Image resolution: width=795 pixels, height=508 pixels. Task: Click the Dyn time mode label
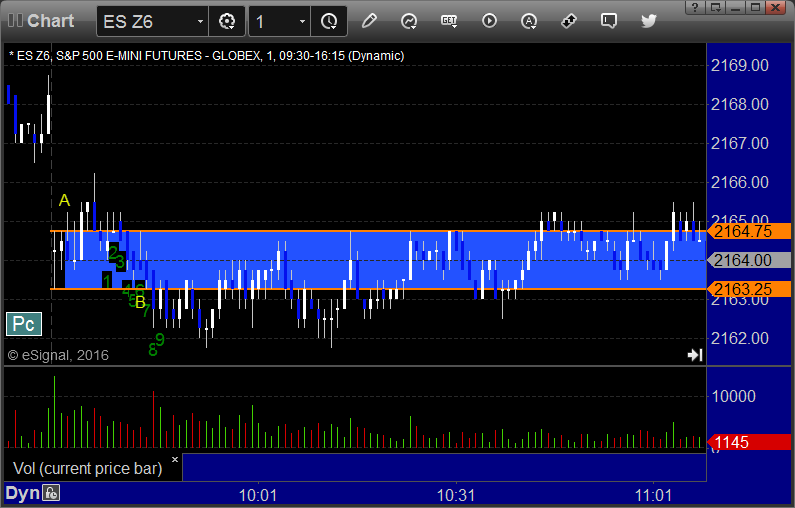(x=22, y=493)
